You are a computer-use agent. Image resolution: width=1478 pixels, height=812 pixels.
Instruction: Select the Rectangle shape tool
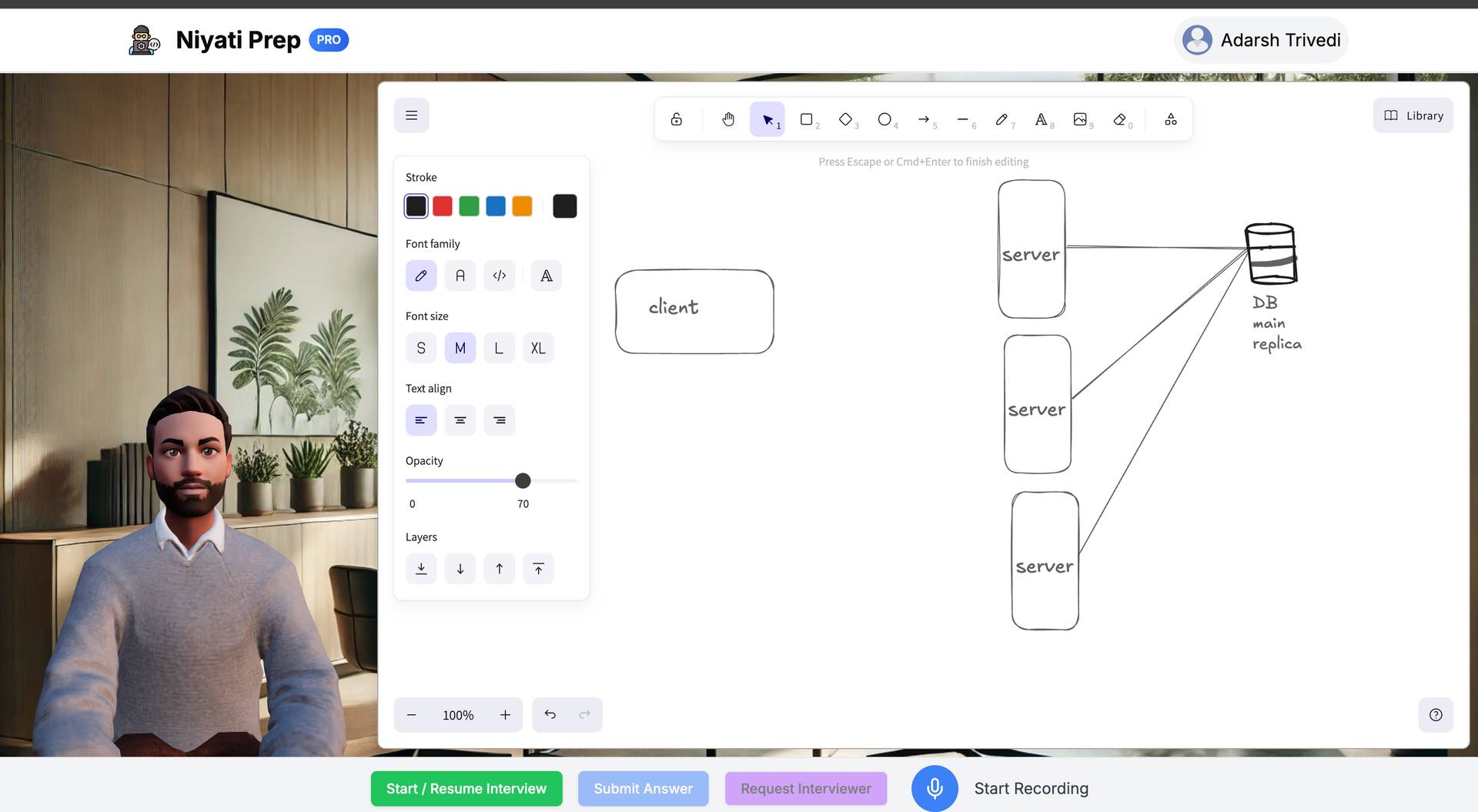click(806, 119)
